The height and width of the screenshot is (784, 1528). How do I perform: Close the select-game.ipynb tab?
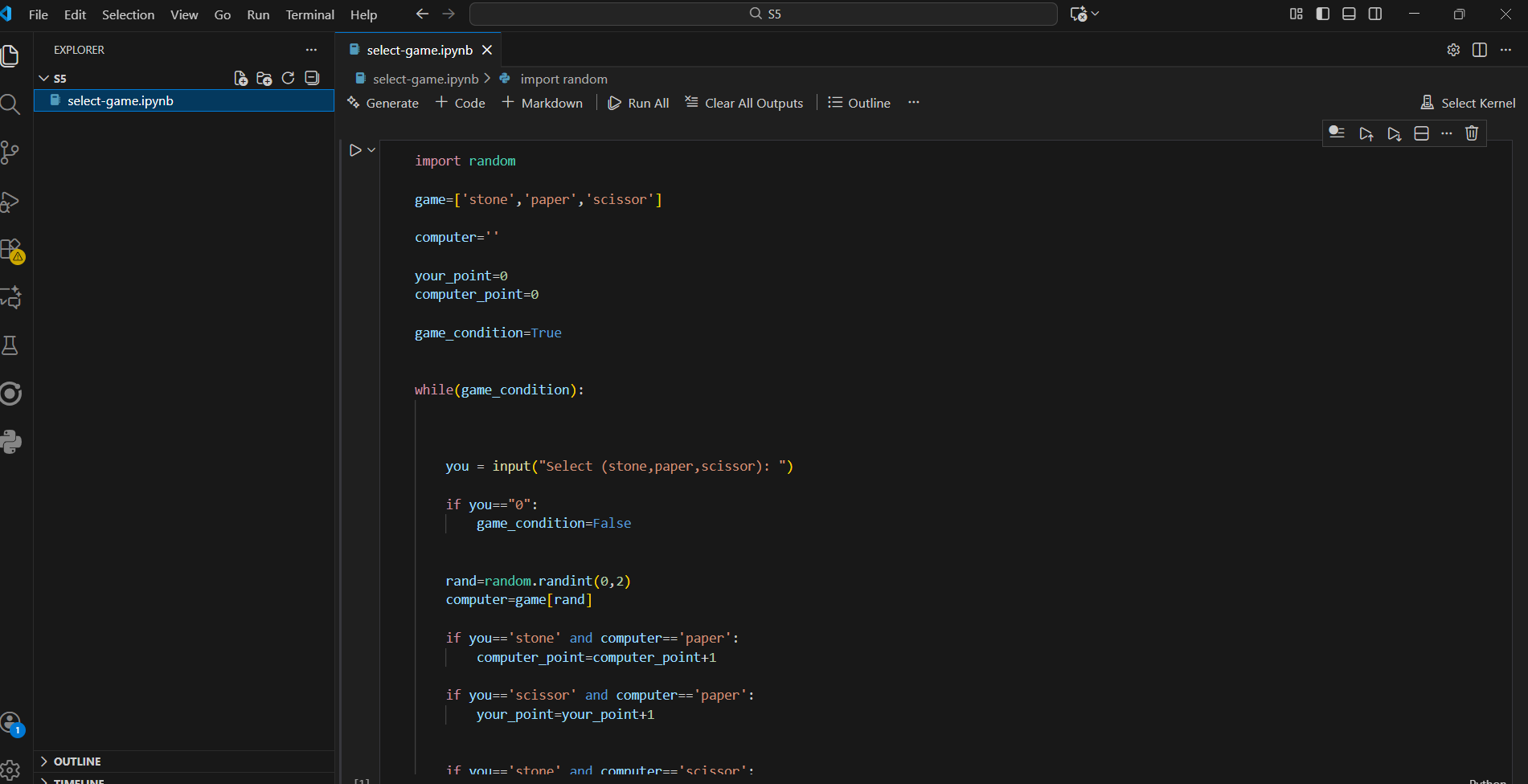[x=487, y=50]
